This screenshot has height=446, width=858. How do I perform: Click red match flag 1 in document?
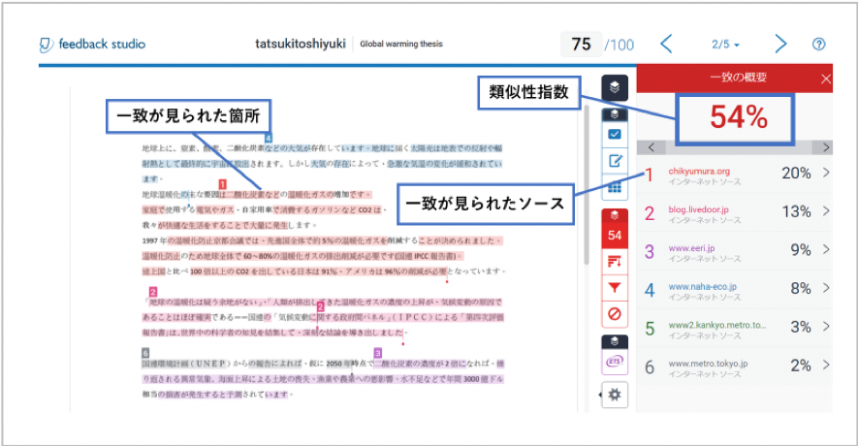[223, 185]
